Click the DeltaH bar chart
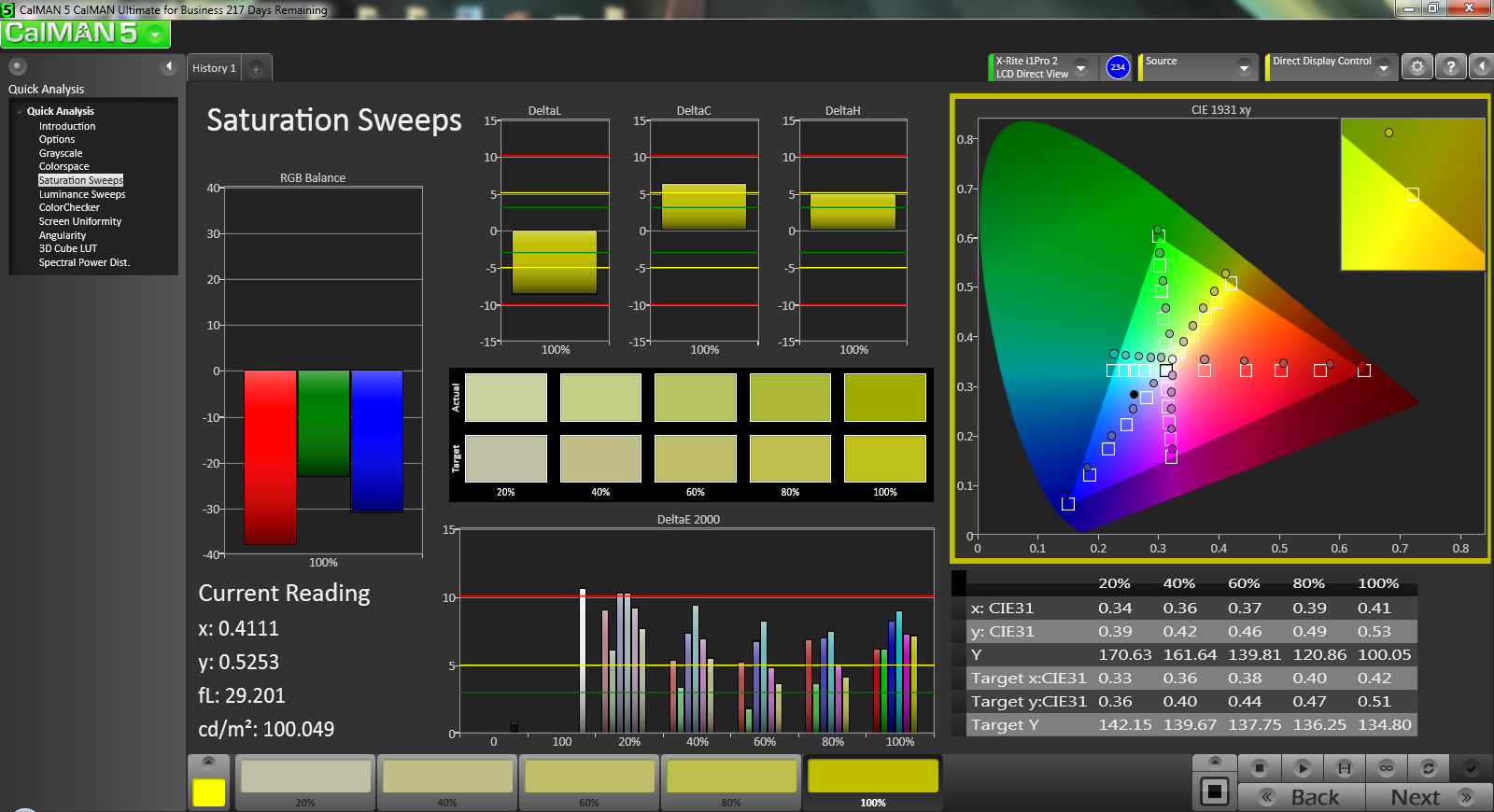Image resolution: width=1494 pixels, height=812 pixels. point(853,231)
